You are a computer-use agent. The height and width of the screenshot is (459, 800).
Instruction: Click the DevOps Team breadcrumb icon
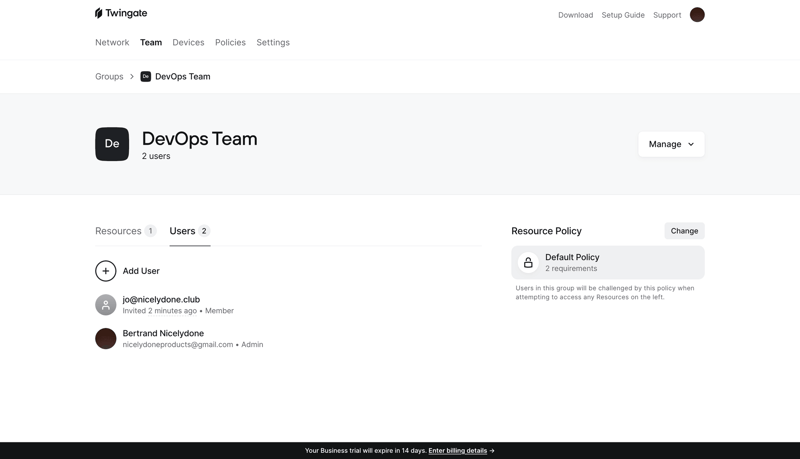point(145,76)
